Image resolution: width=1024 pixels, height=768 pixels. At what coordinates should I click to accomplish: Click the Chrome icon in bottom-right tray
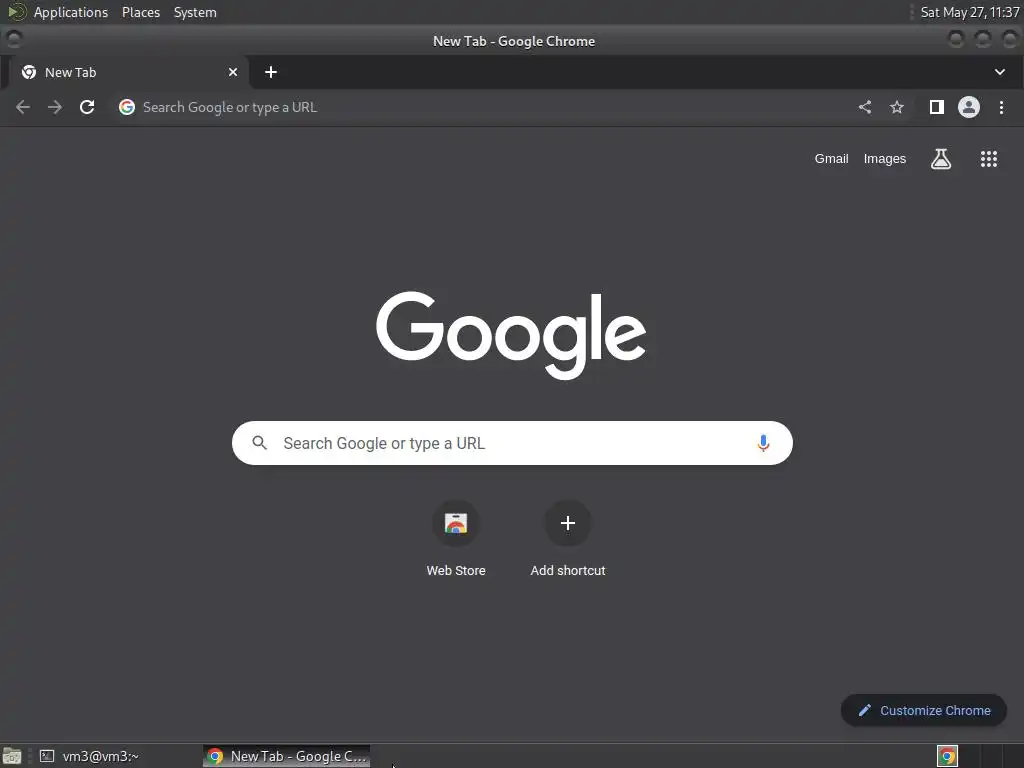pos(947,756)
